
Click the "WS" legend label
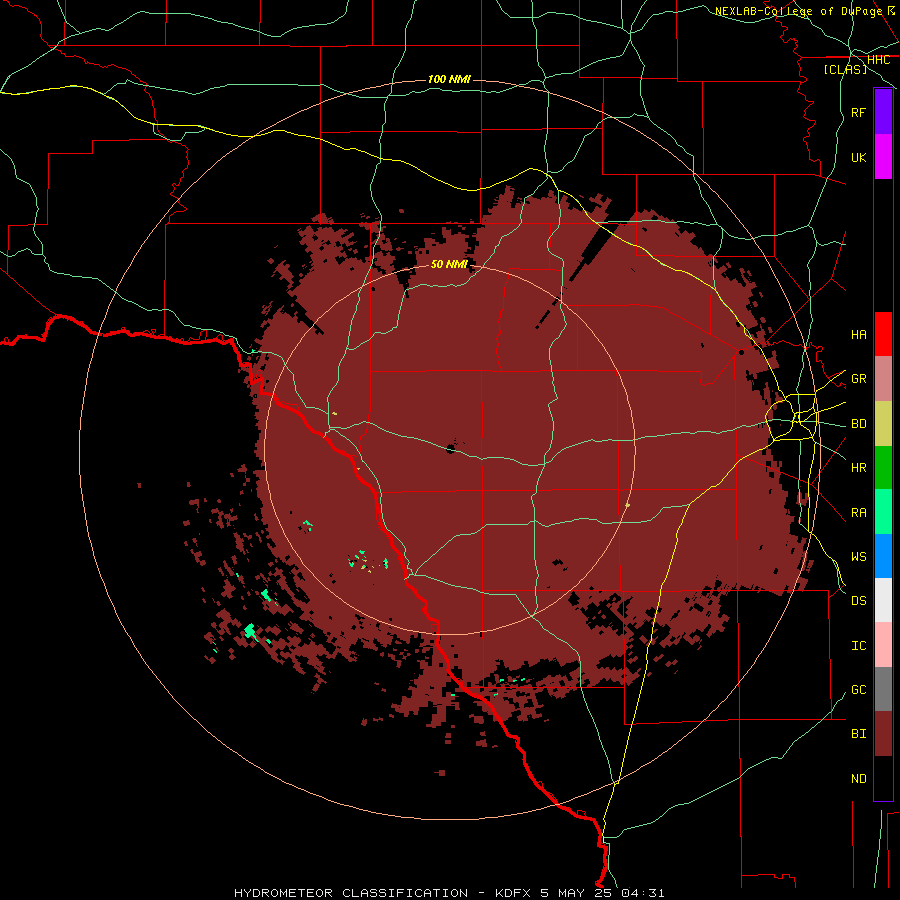[858, 556]
